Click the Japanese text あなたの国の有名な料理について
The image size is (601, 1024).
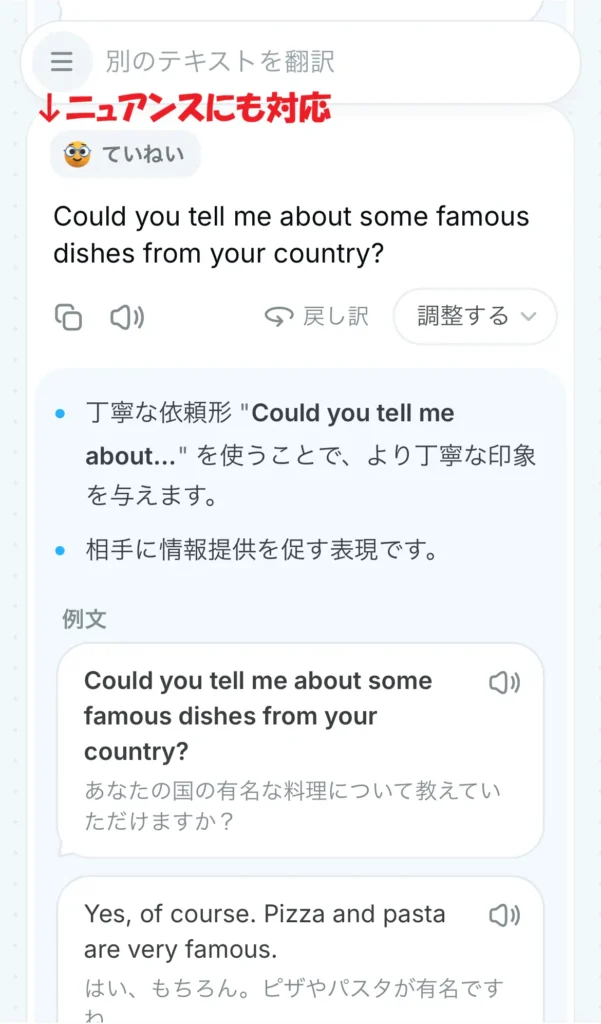point(292,791)
